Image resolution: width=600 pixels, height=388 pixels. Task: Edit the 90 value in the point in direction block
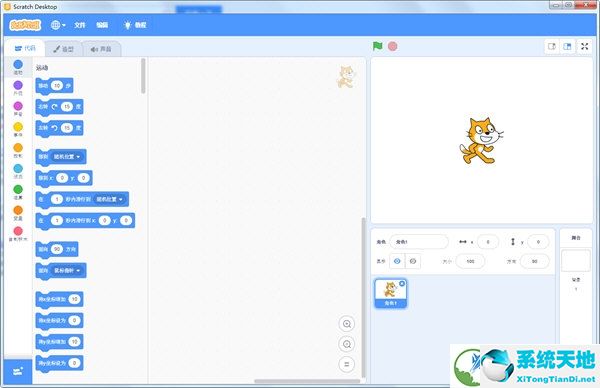click(57, 249)
